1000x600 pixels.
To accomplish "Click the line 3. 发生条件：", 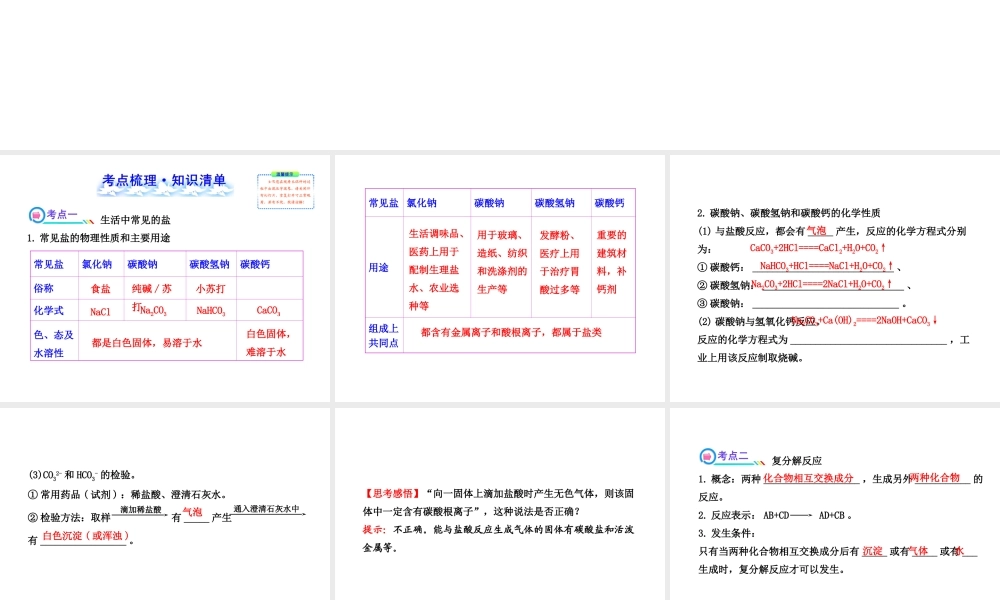I will [726, 534].
